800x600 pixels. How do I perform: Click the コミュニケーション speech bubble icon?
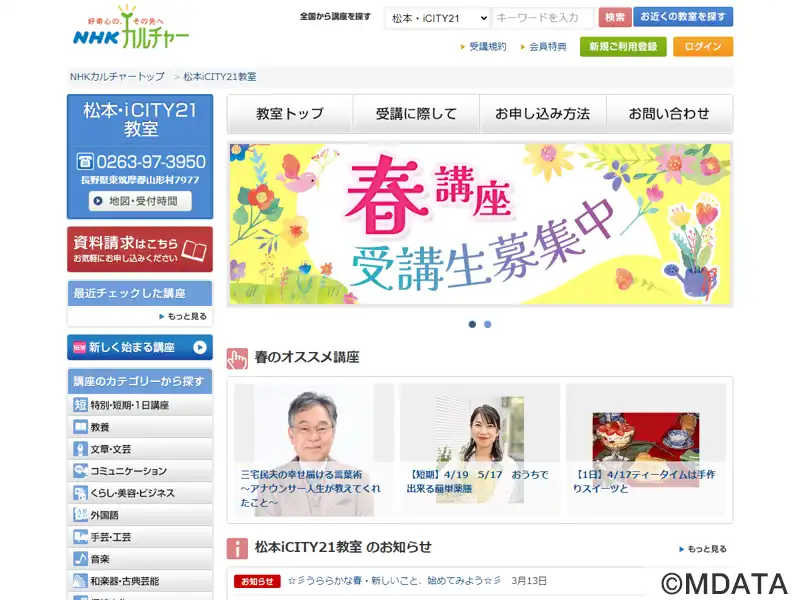coord(80,471)
